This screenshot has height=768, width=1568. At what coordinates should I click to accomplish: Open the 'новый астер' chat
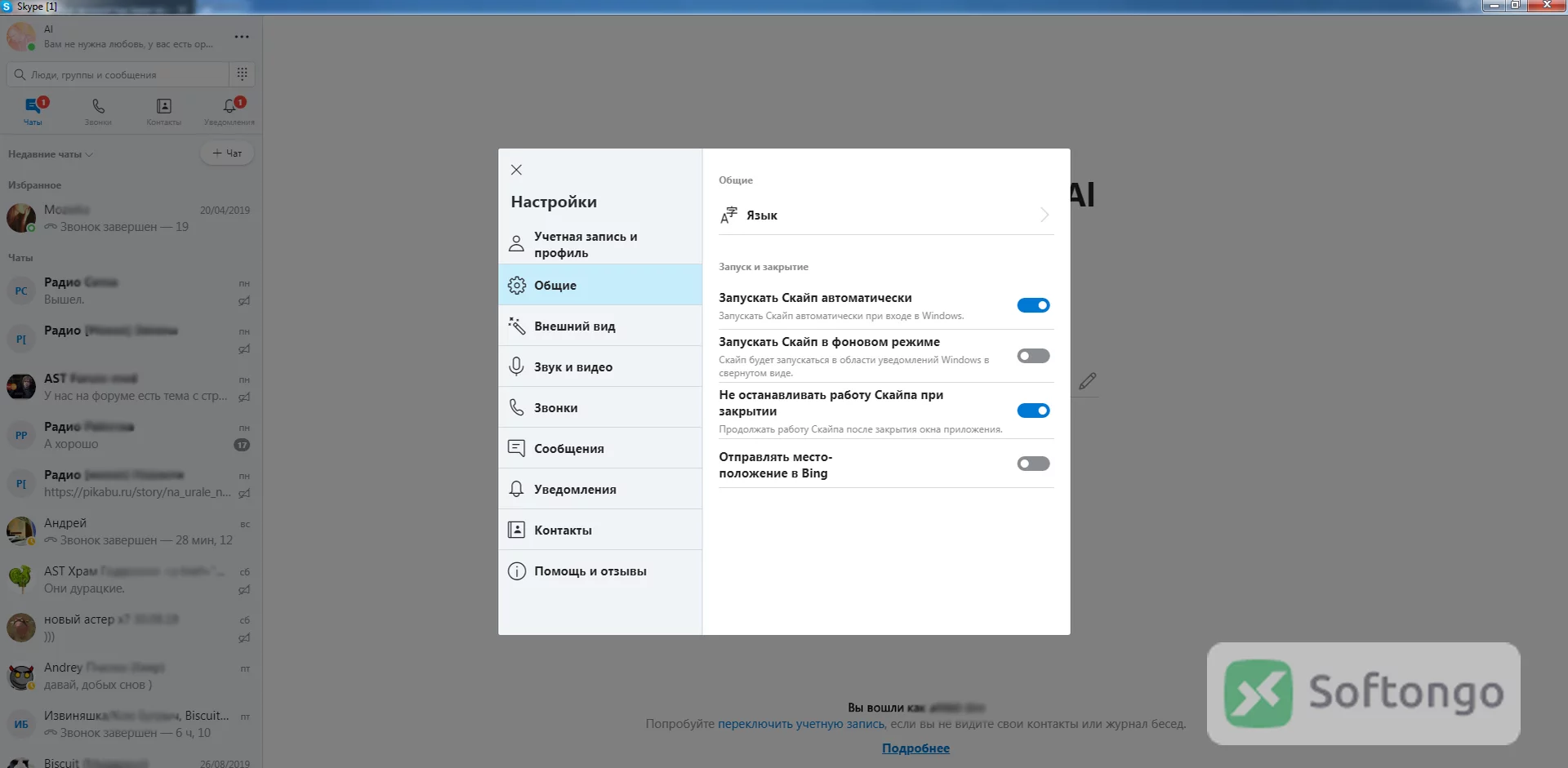click(131, 628)
